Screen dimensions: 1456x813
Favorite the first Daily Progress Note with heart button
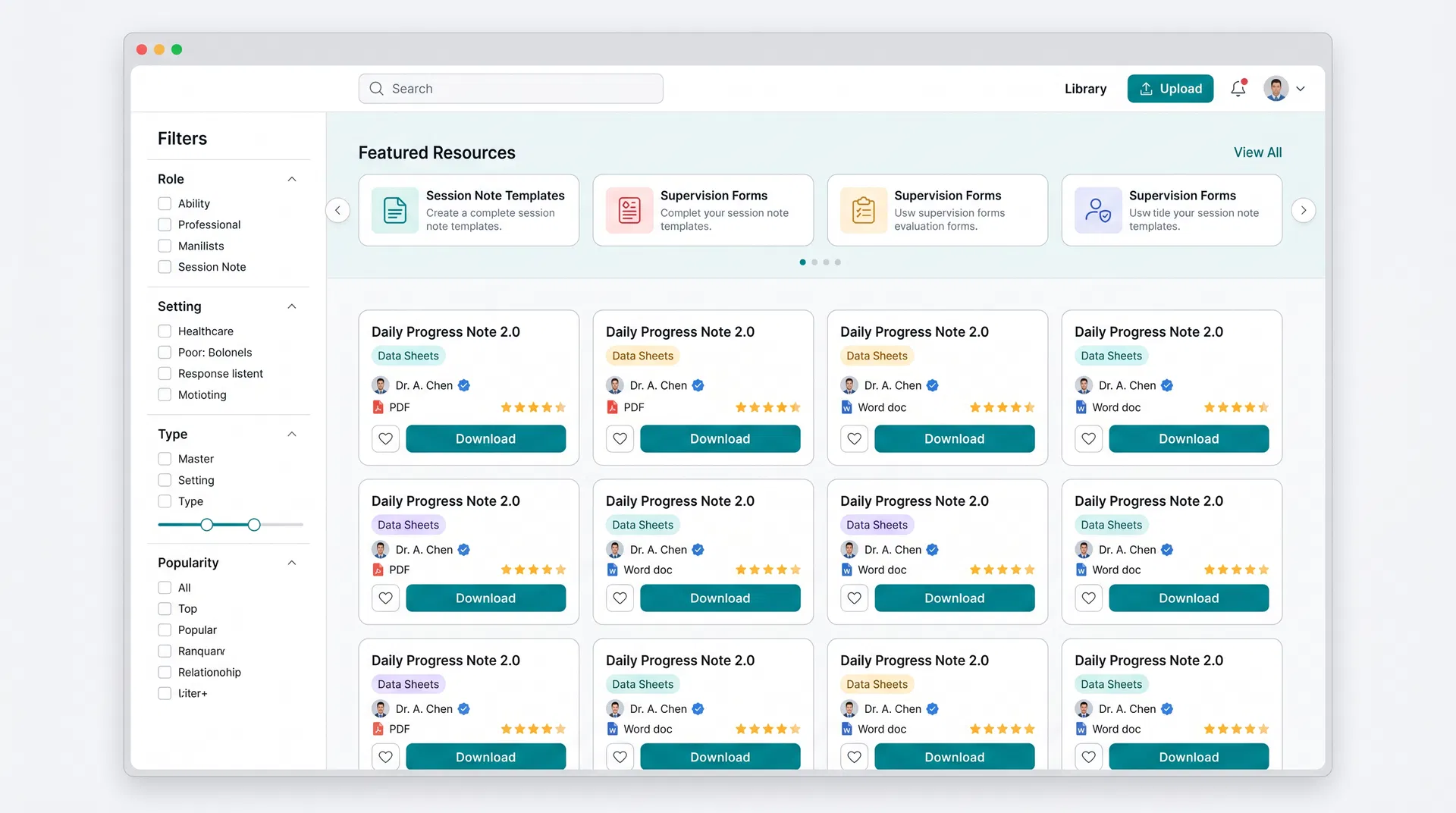(x=385, y=438)
